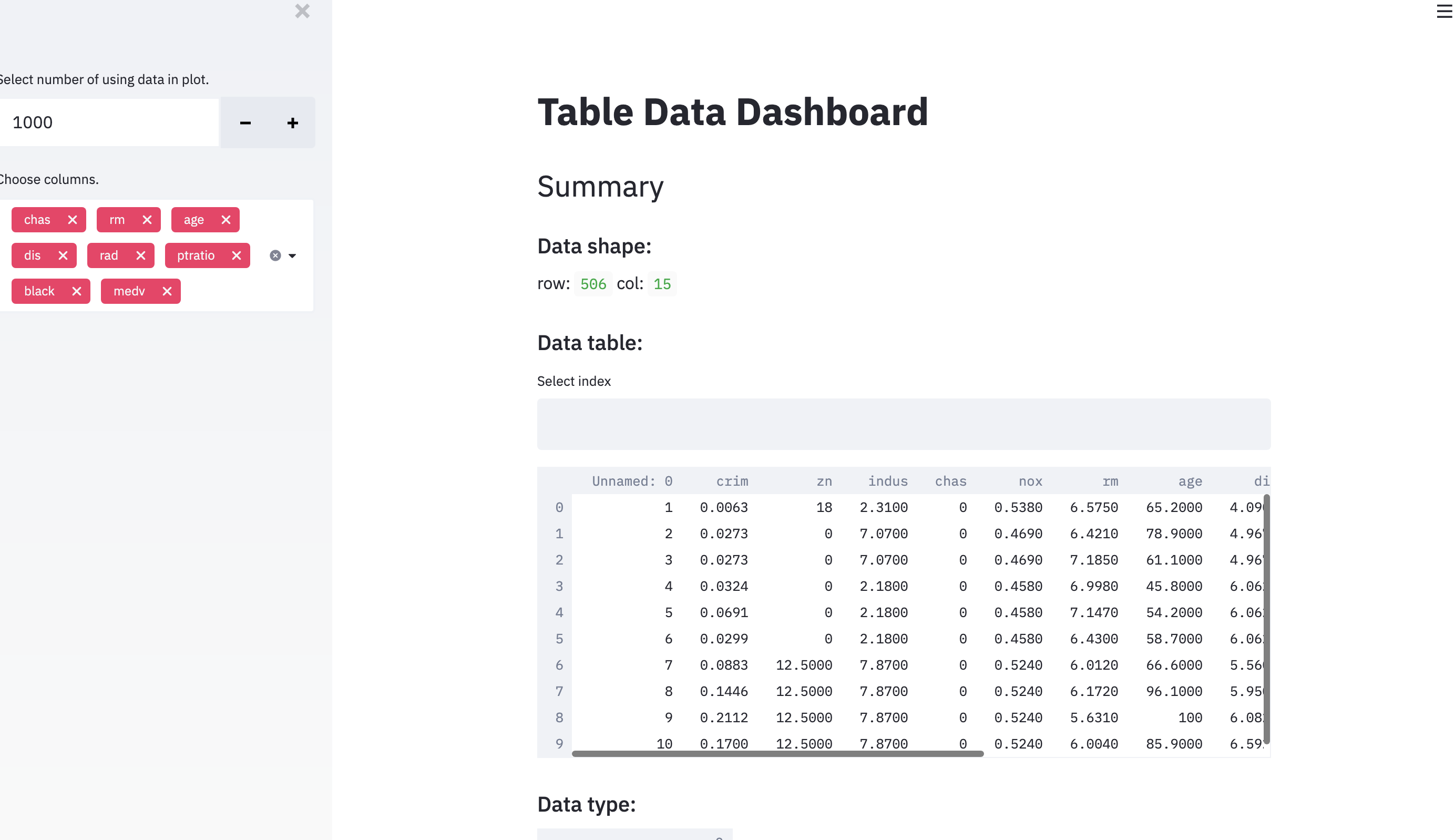Remove the dis column tag

pyautogui.click(x=63, y=255)
